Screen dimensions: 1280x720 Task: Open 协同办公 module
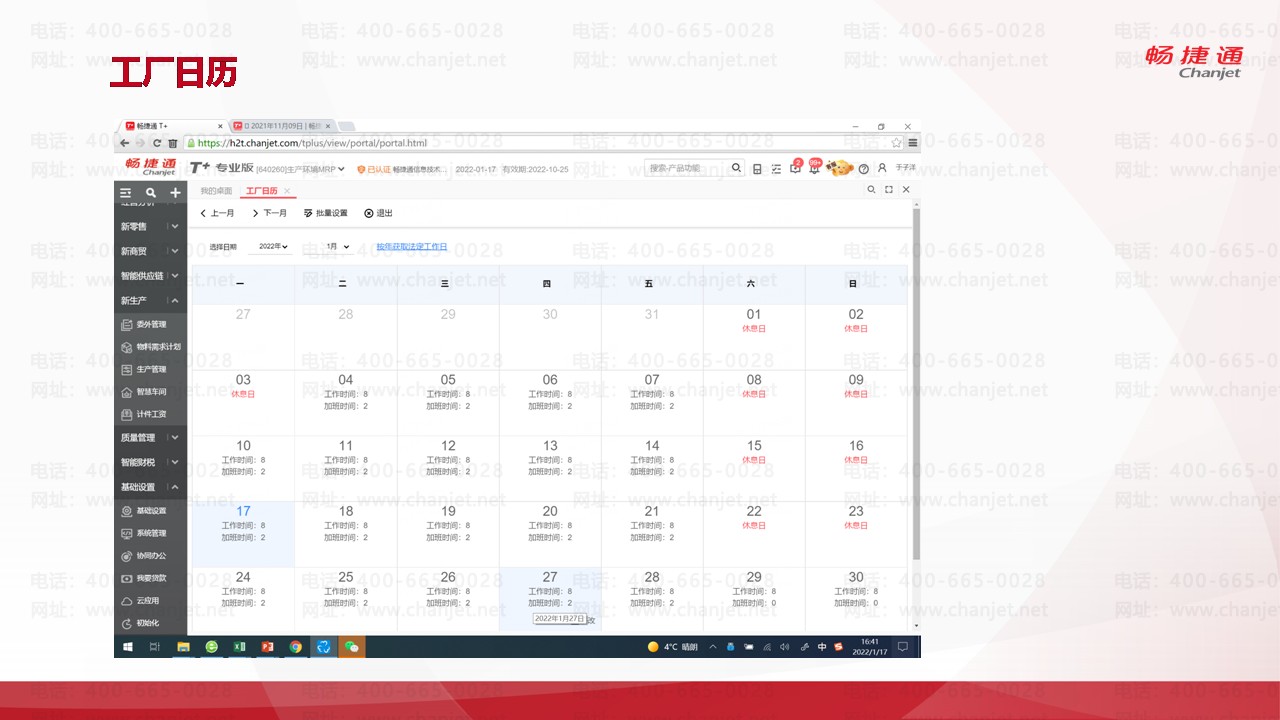click(150, 556)
